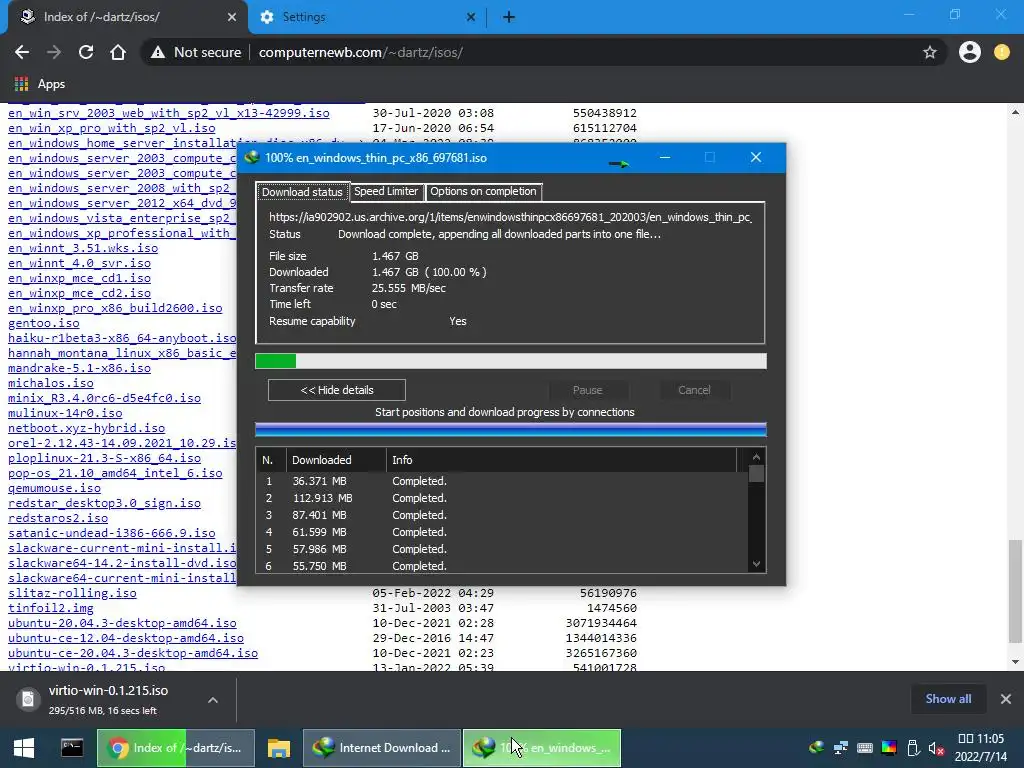Click the IDM dialog title bar icon
1024x768 pixels.
[x=252, y=157]
